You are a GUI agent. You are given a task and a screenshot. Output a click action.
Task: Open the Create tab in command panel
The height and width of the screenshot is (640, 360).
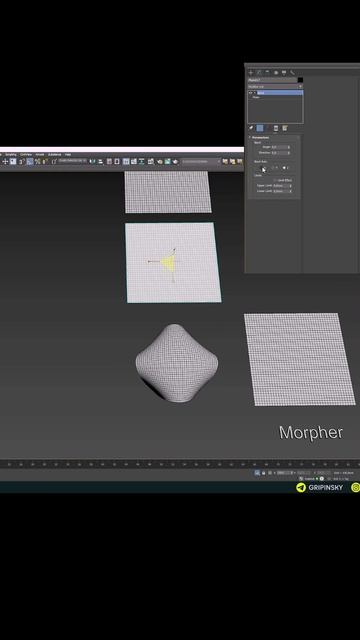click(251, 73)
